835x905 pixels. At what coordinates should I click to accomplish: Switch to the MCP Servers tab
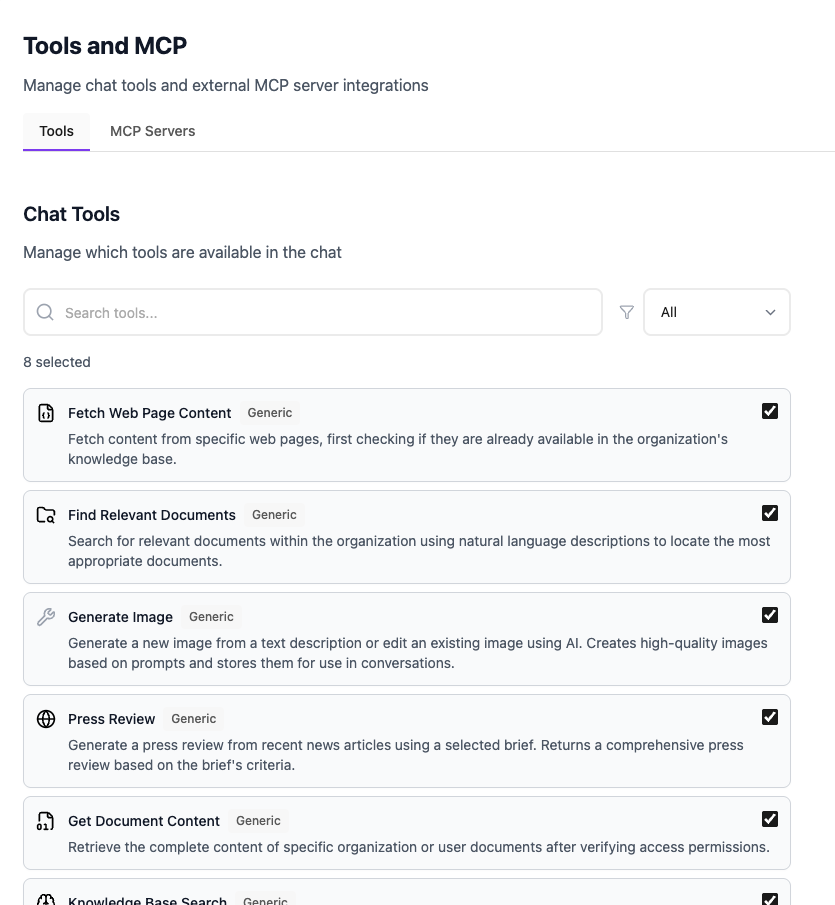click(x=152, y=131)
